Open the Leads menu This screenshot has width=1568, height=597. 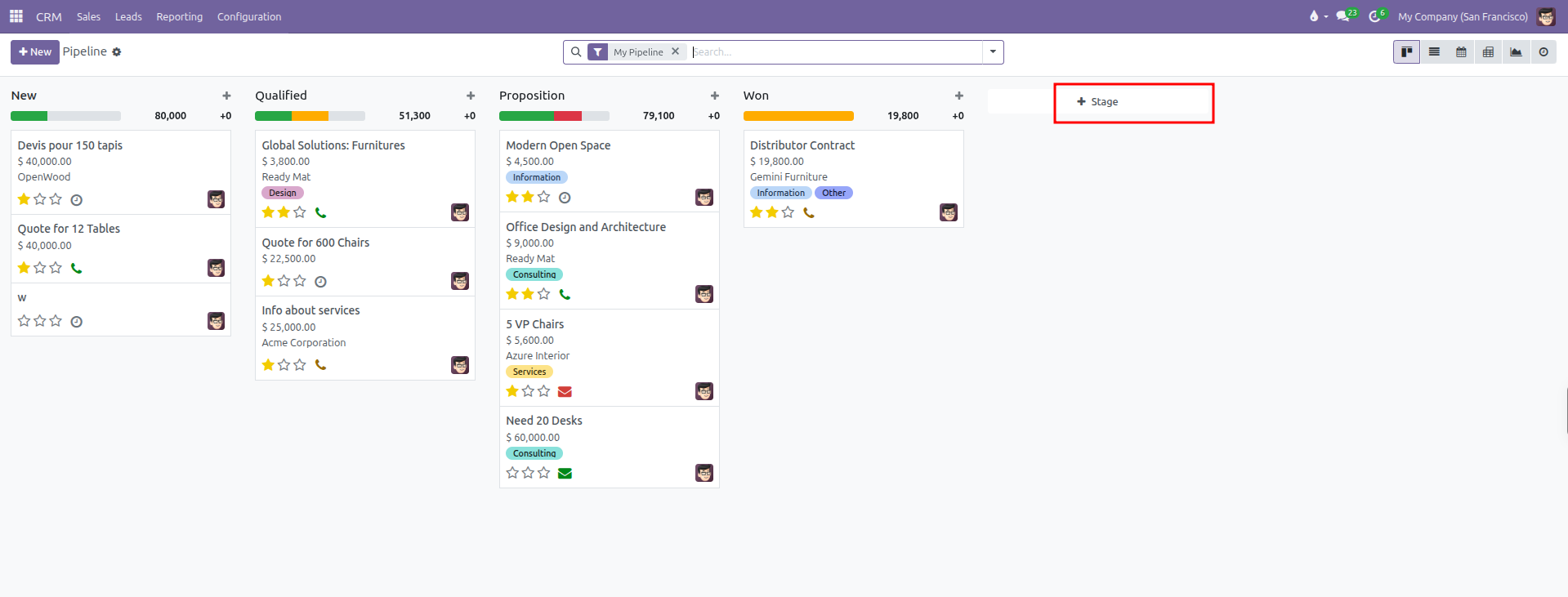tap(128, 16)
